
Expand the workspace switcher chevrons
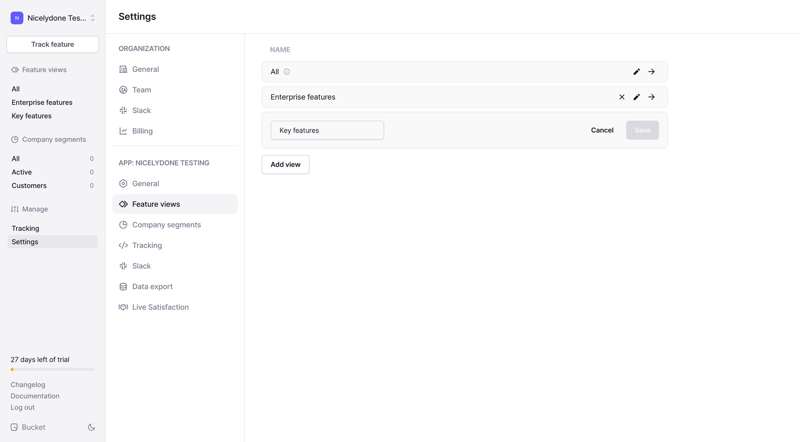[x=92, y=18]
